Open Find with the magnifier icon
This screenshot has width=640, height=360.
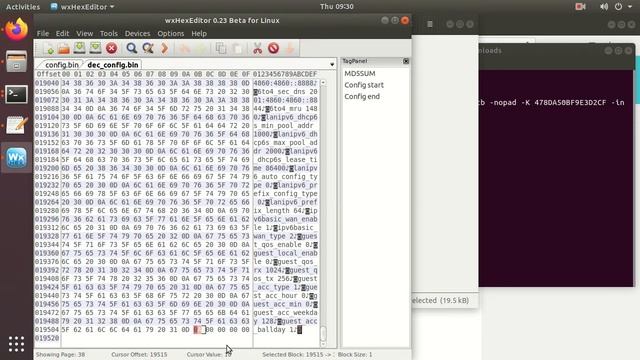(131, 48)
